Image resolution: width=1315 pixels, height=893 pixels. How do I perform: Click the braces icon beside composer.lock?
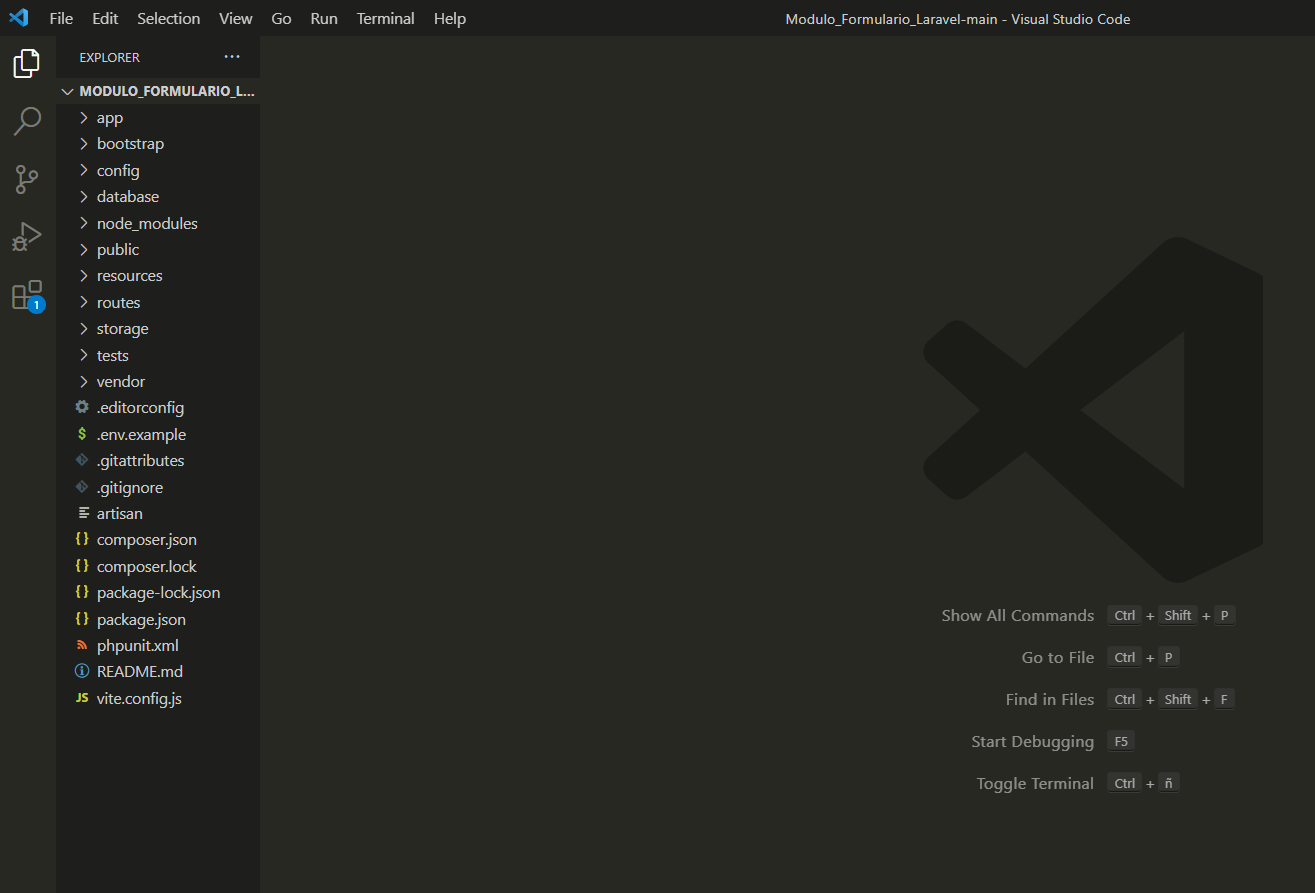tap(82, 566)
